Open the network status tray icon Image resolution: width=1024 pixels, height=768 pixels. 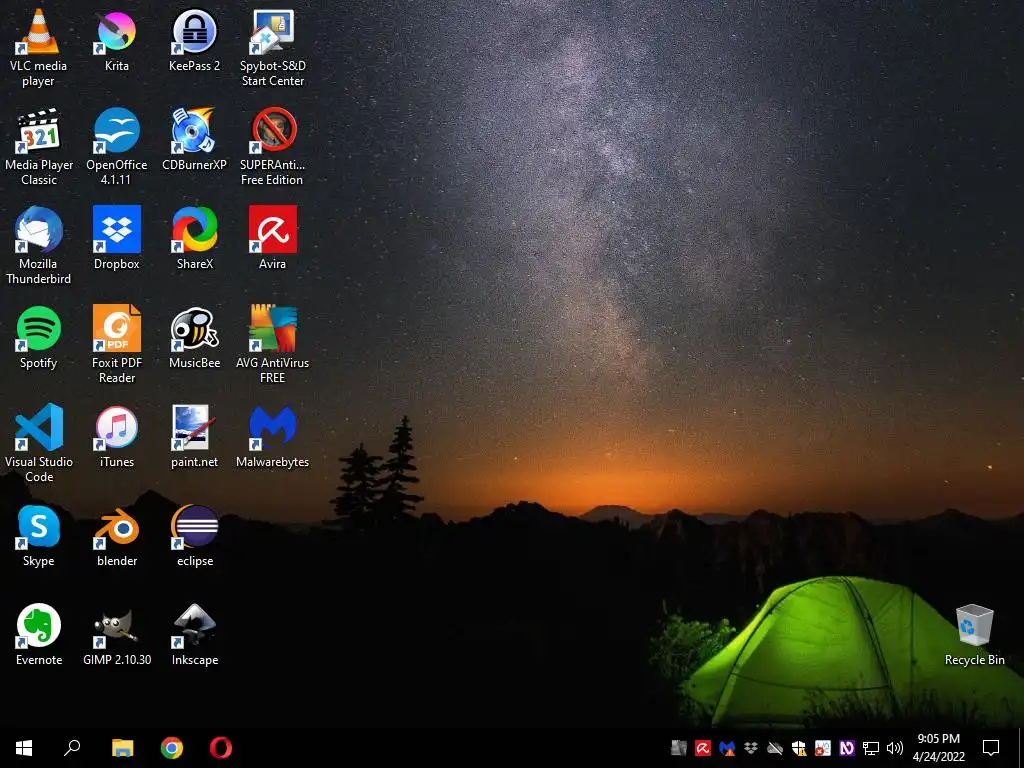(871, 748)
